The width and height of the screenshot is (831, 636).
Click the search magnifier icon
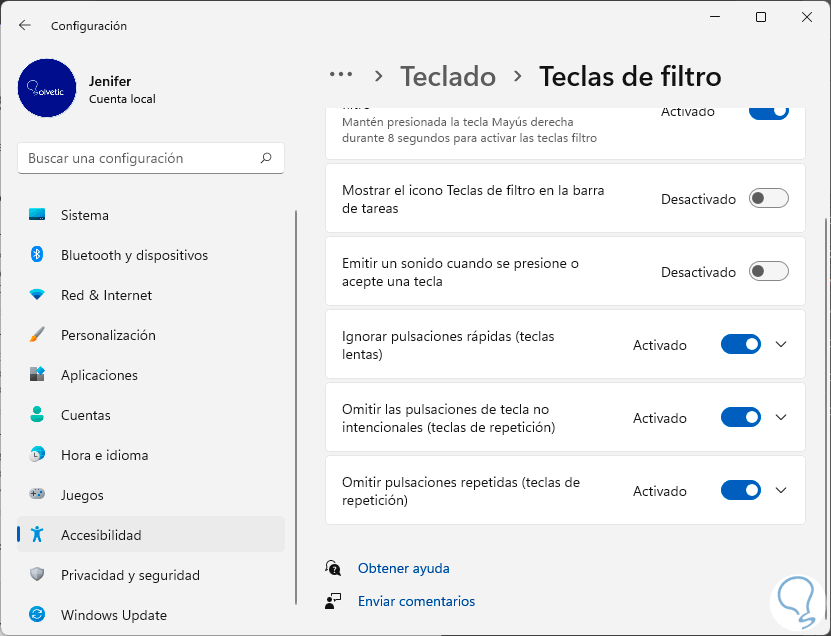pyautogui.click(x=266, y=158)
